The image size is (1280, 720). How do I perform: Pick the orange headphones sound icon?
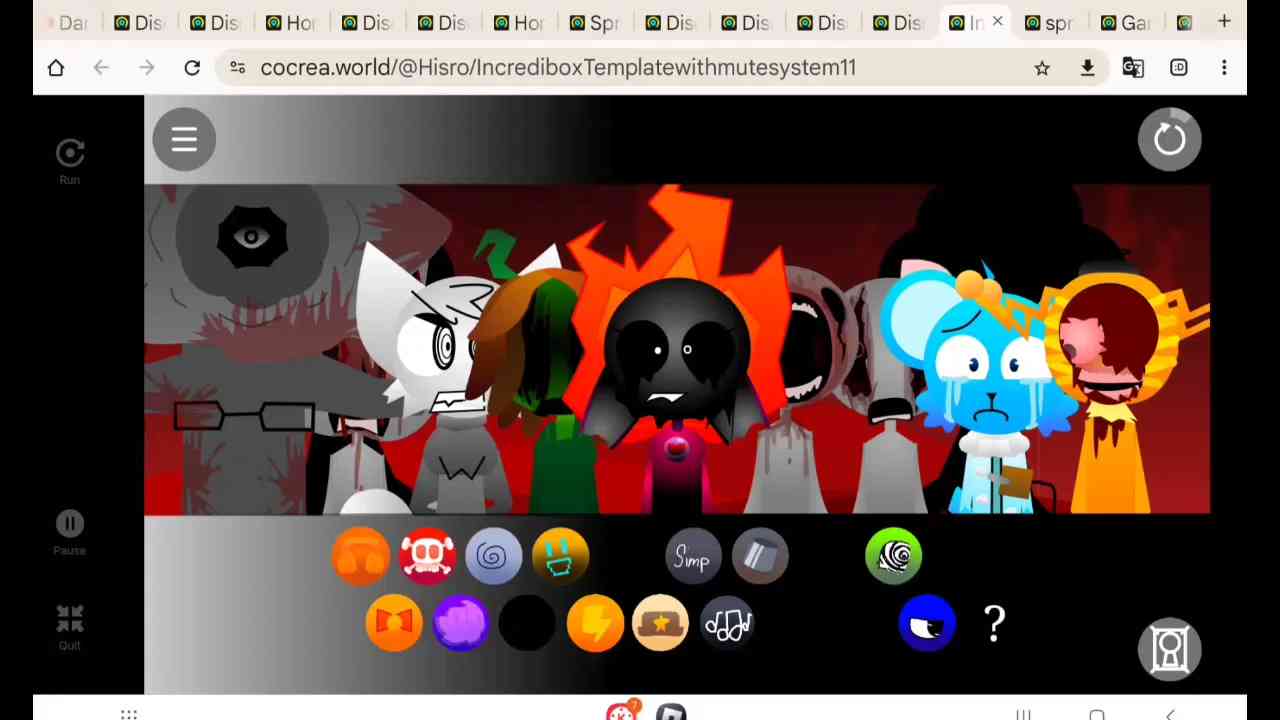[x=360, y=556]
